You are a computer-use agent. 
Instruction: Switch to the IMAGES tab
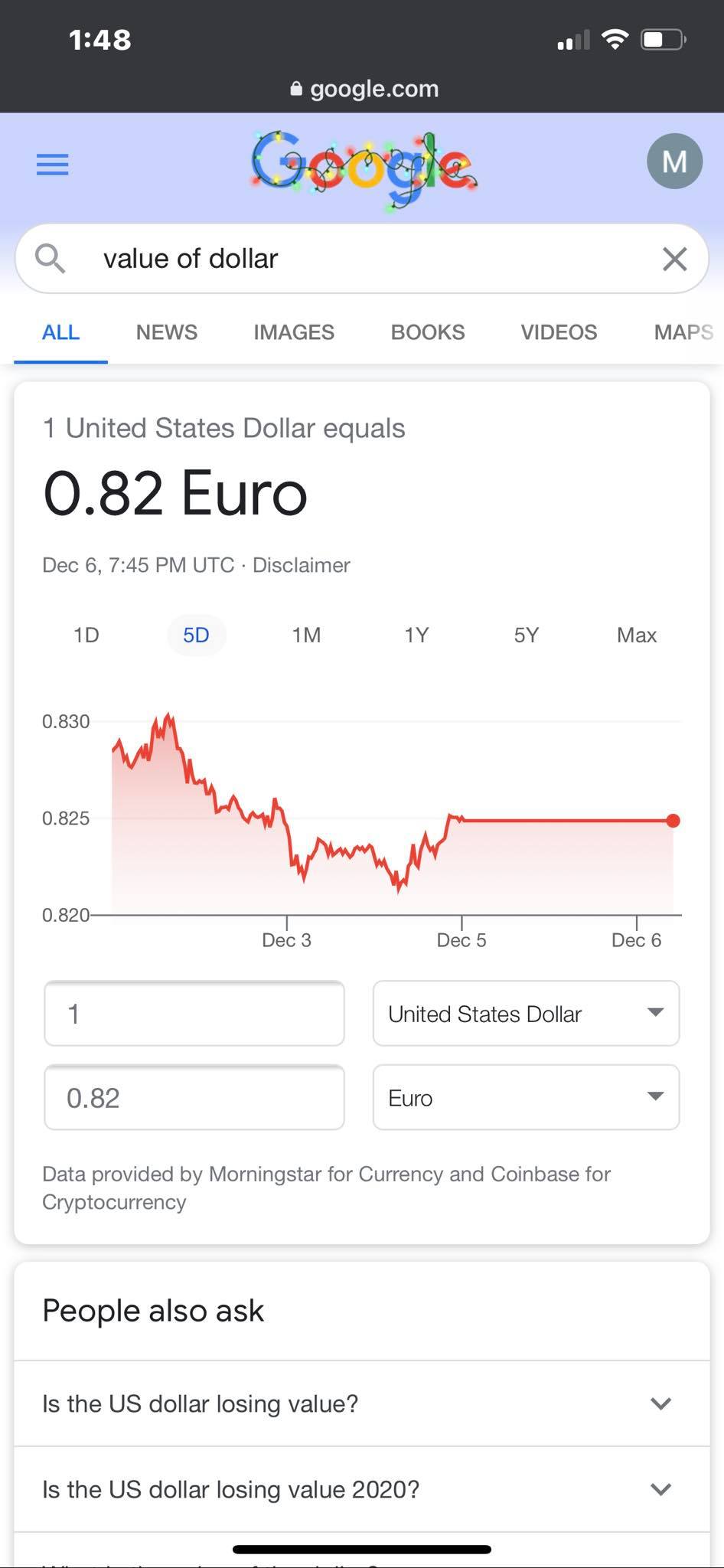pyautogui.click(x=294, y=332)
